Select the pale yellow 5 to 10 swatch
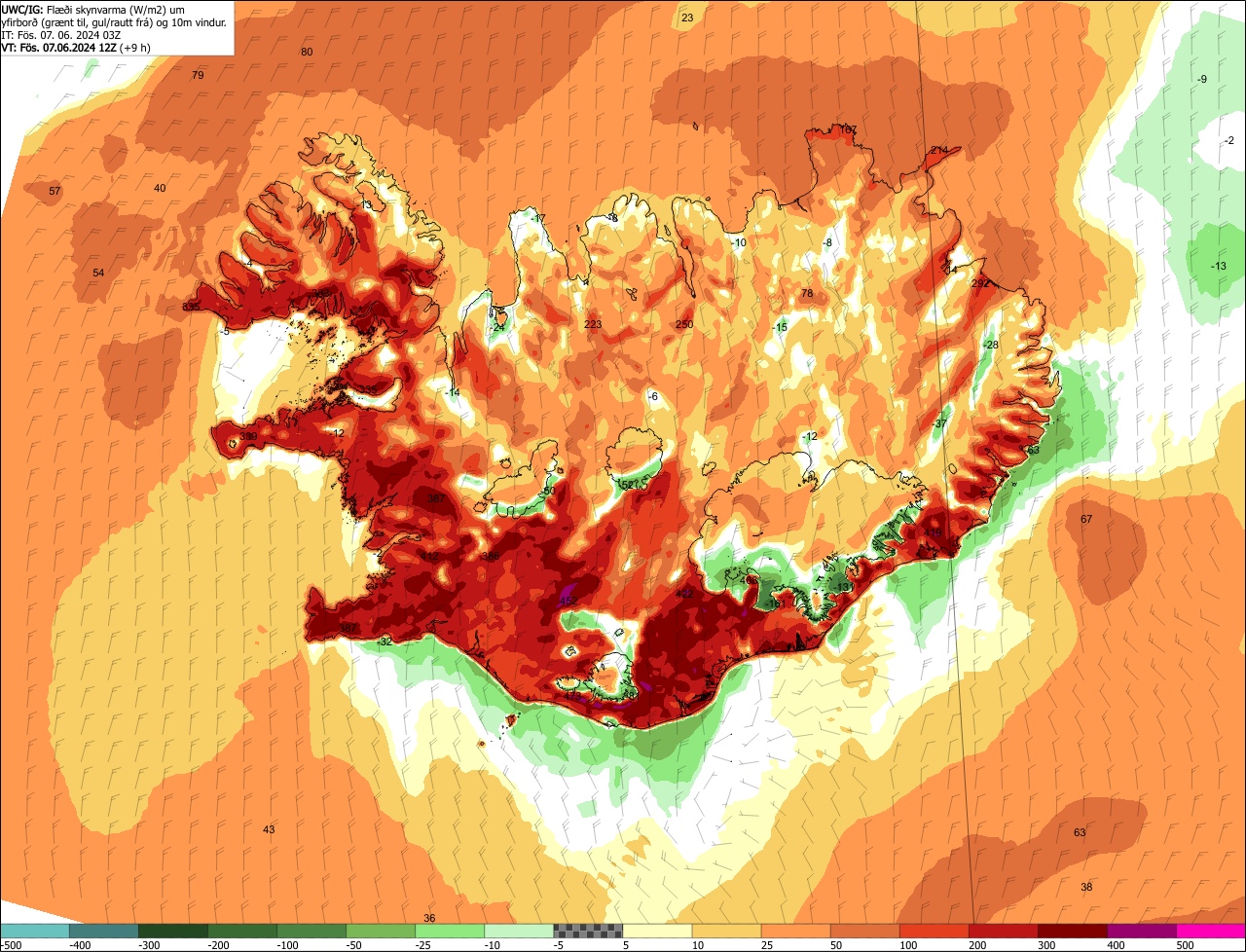The height and width of the screenshot is (952, 1246). click(x=657, y=931)
